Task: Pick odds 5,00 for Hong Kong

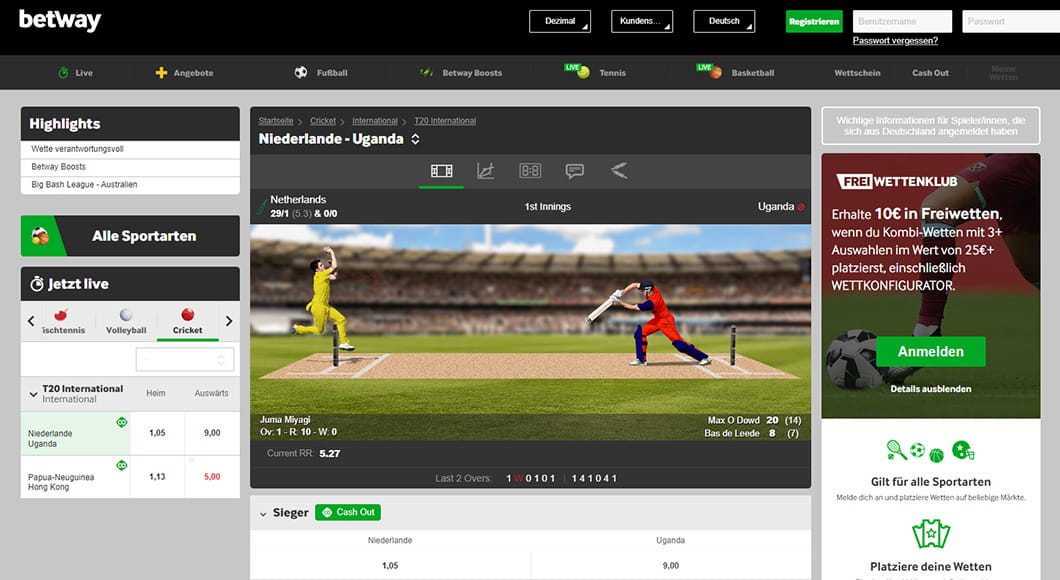Action: pyautogui.click(x=212, y=477)
